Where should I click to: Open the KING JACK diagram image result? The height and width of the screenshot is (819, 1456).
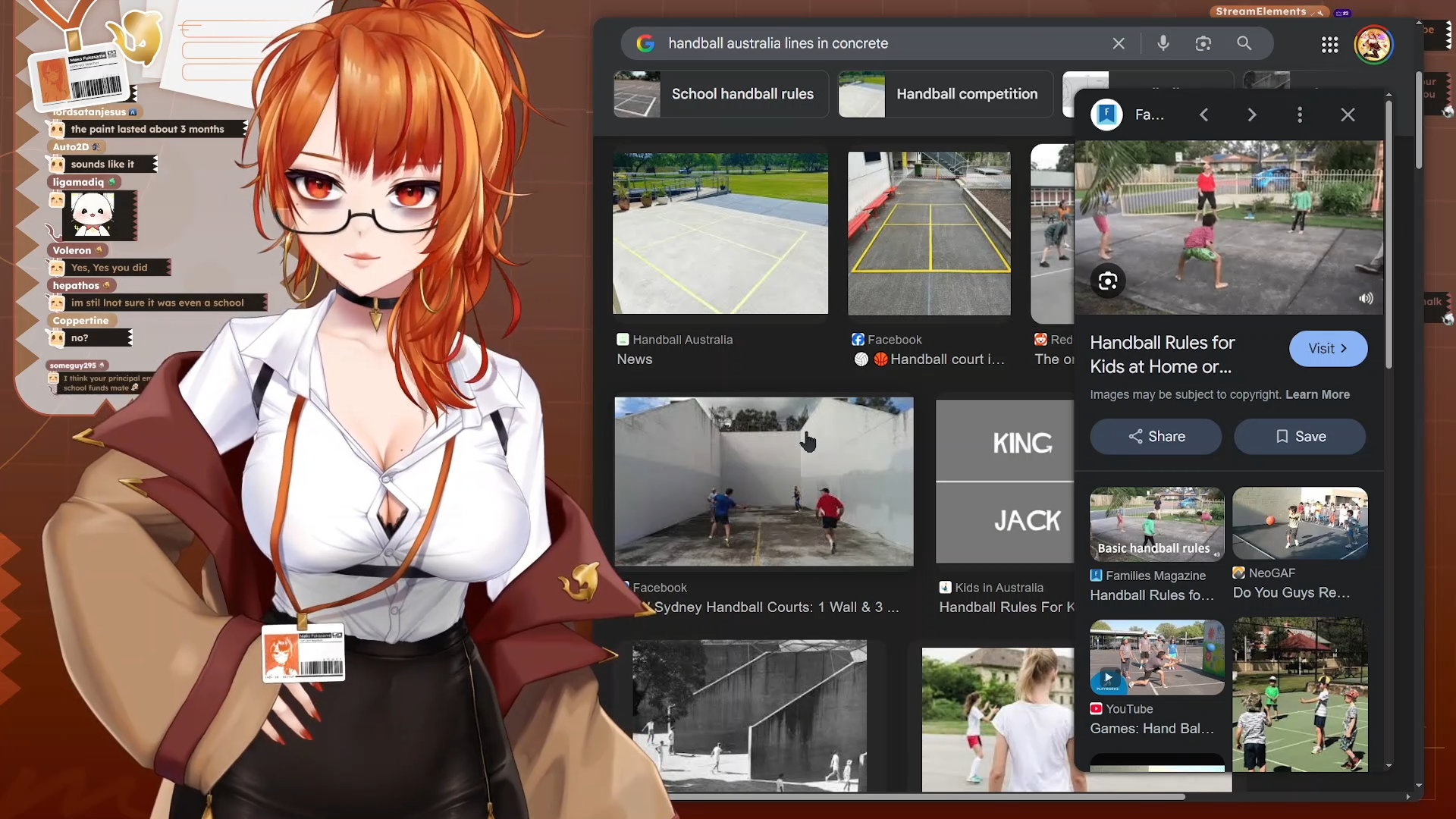[1004, 482]
